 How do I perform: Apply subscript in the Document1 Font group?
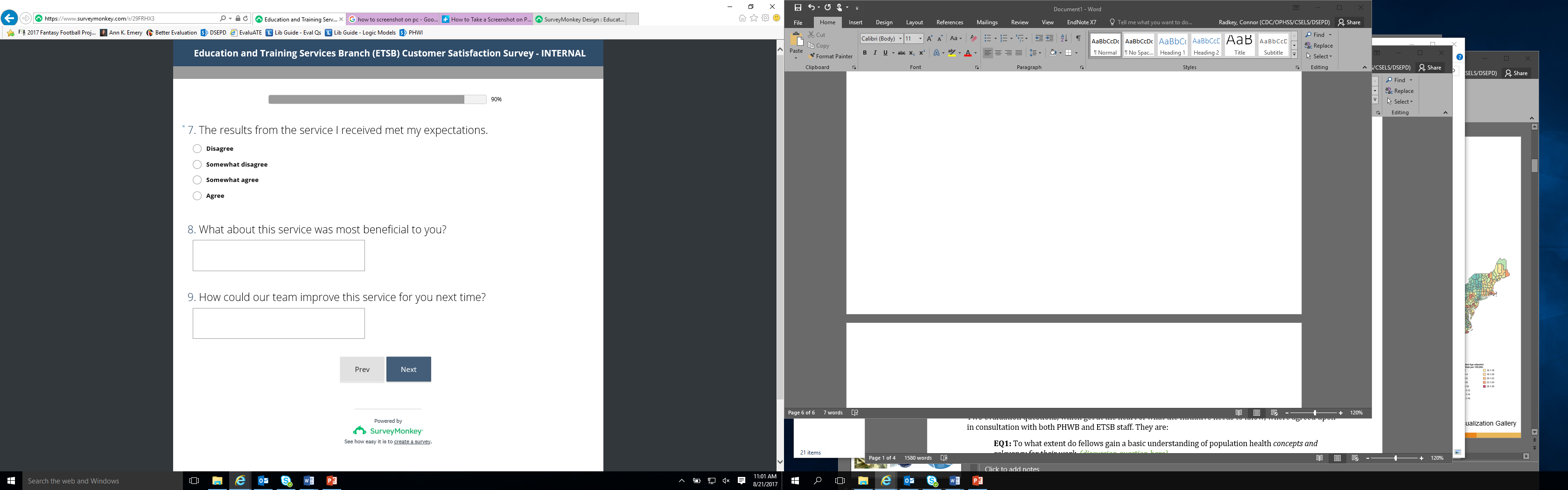[912, 53]
